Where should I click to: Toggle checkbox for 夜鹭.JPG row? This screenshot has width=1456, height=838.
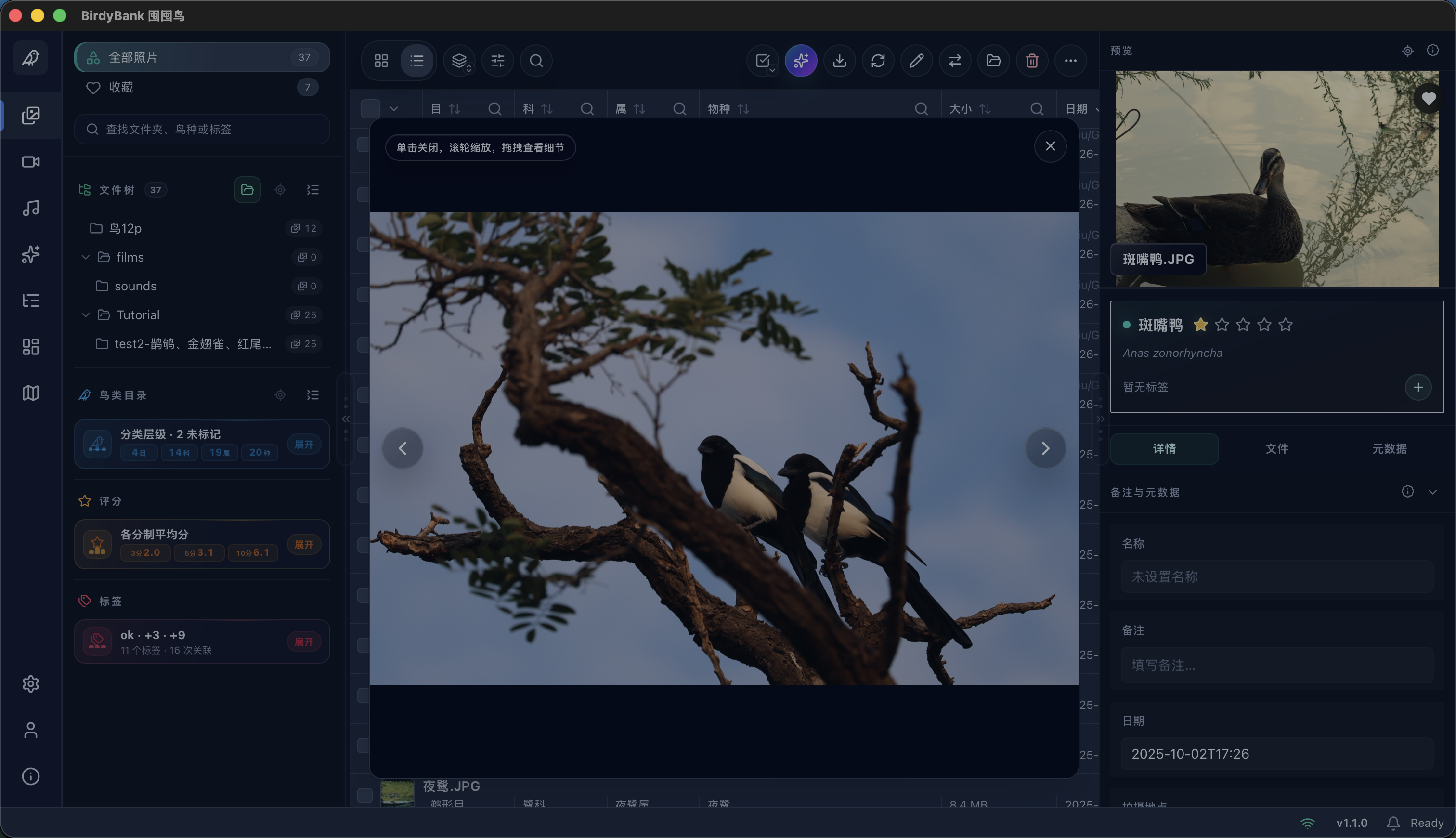click(364, 796)
